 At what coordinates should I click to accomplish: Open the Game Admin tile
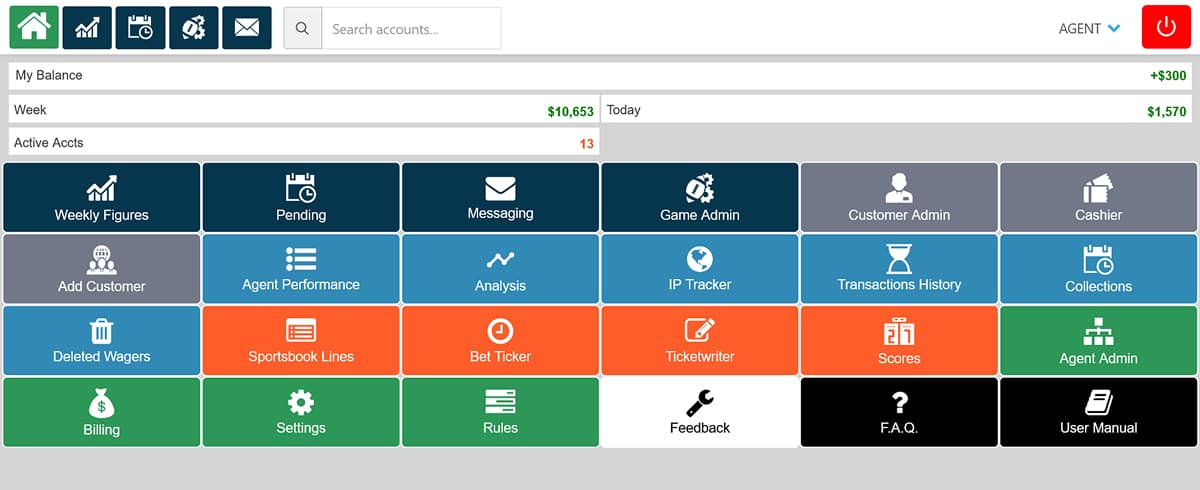pos(700,198)
